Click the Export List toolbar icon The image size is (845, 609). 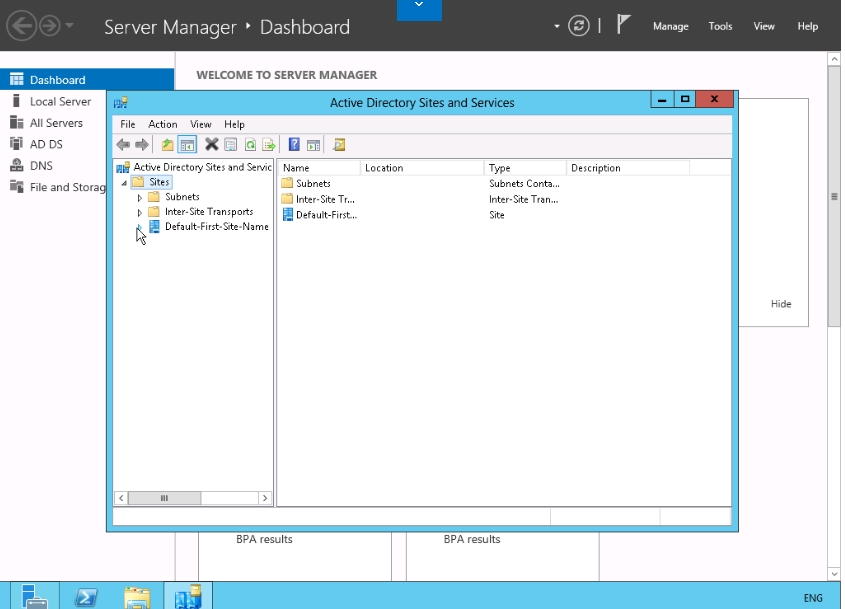268,145
